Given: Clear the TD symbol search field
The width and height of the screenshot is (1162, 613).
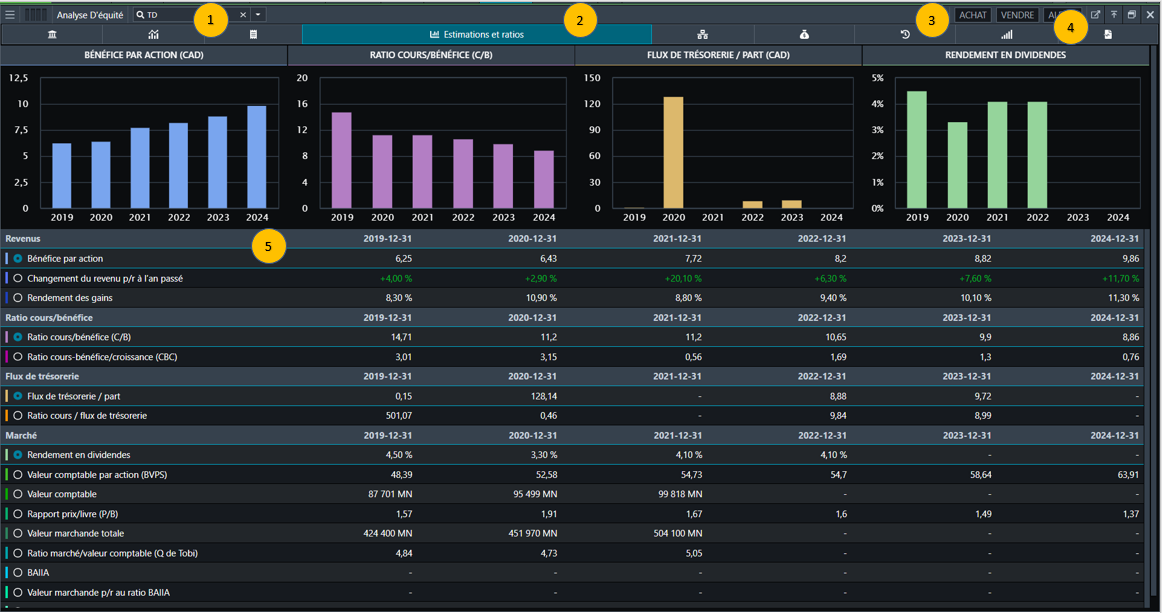Looking at the screenshot, I should tap(242, 15).
